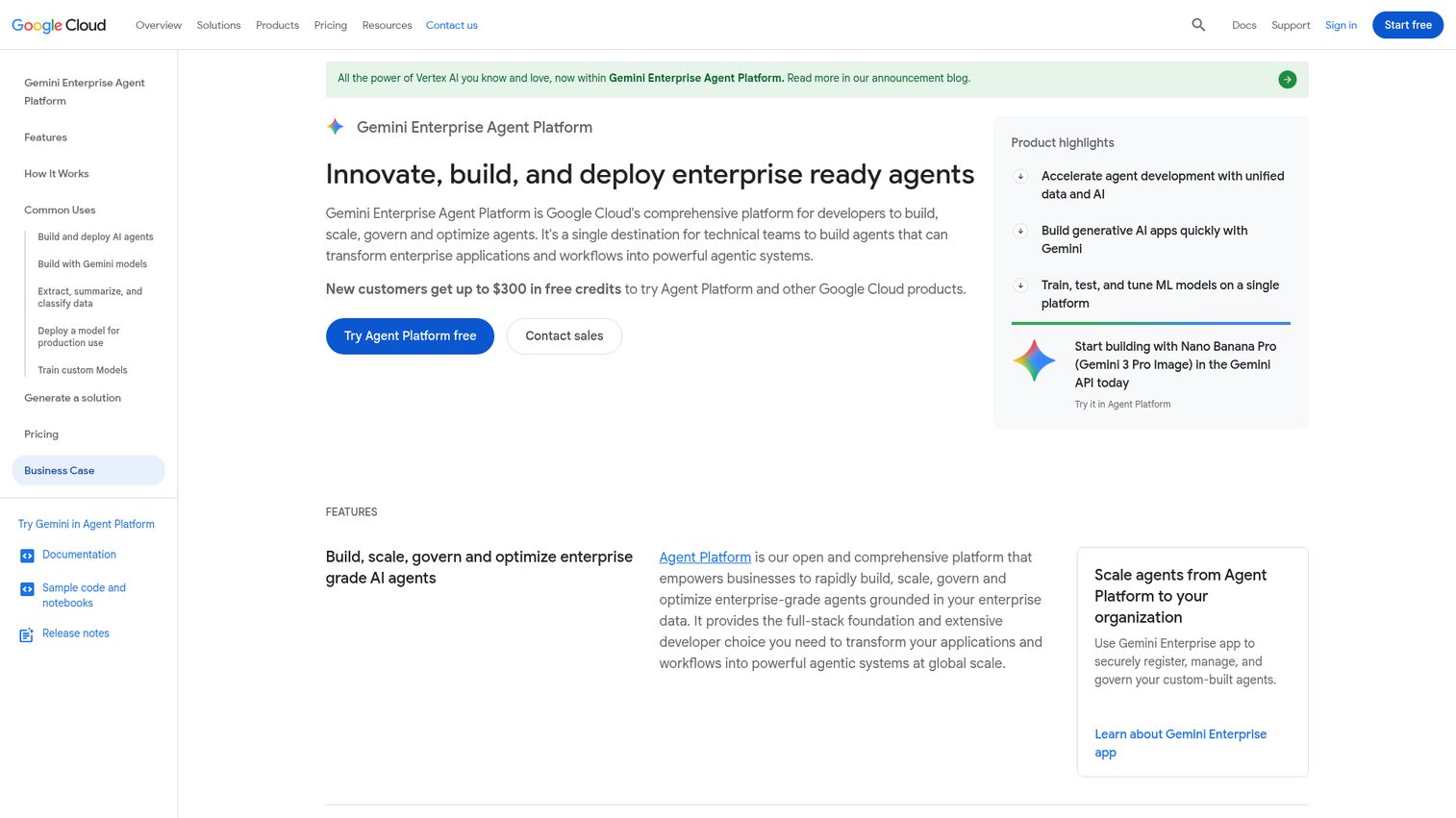Select How It Works in sidebar
Viewport: 1456px width, 818px height.
[x=56, y=174]
